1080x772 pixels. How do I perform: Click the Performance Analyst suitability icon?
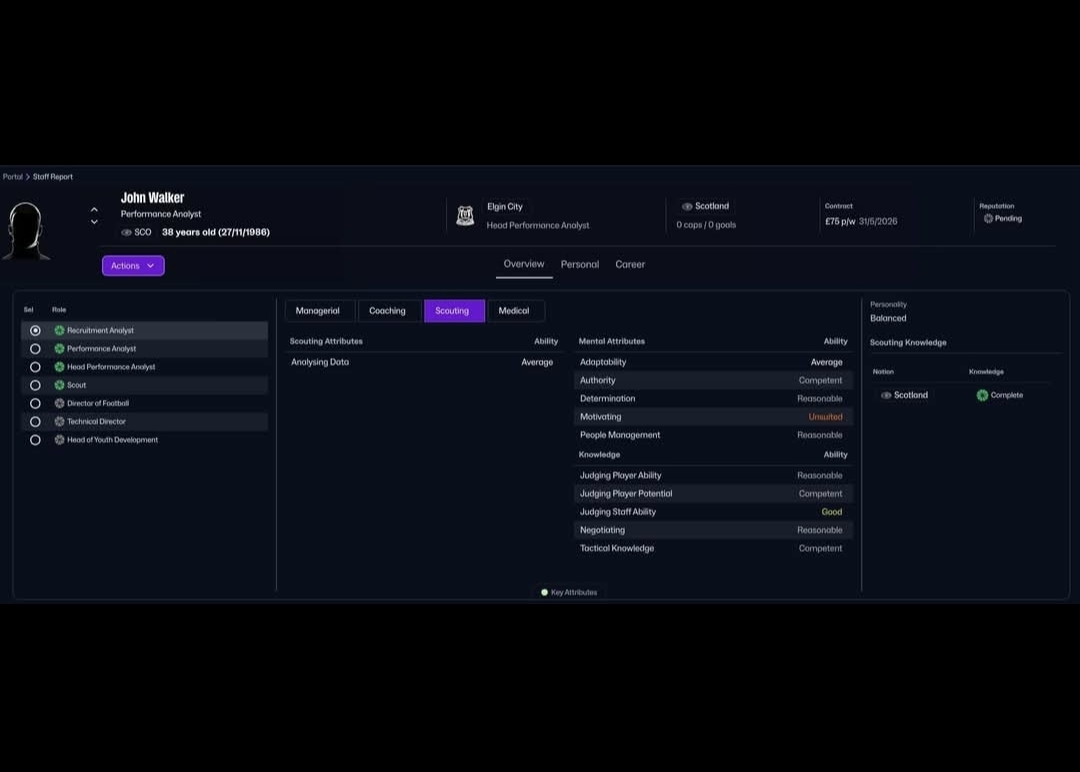point(59,348)
